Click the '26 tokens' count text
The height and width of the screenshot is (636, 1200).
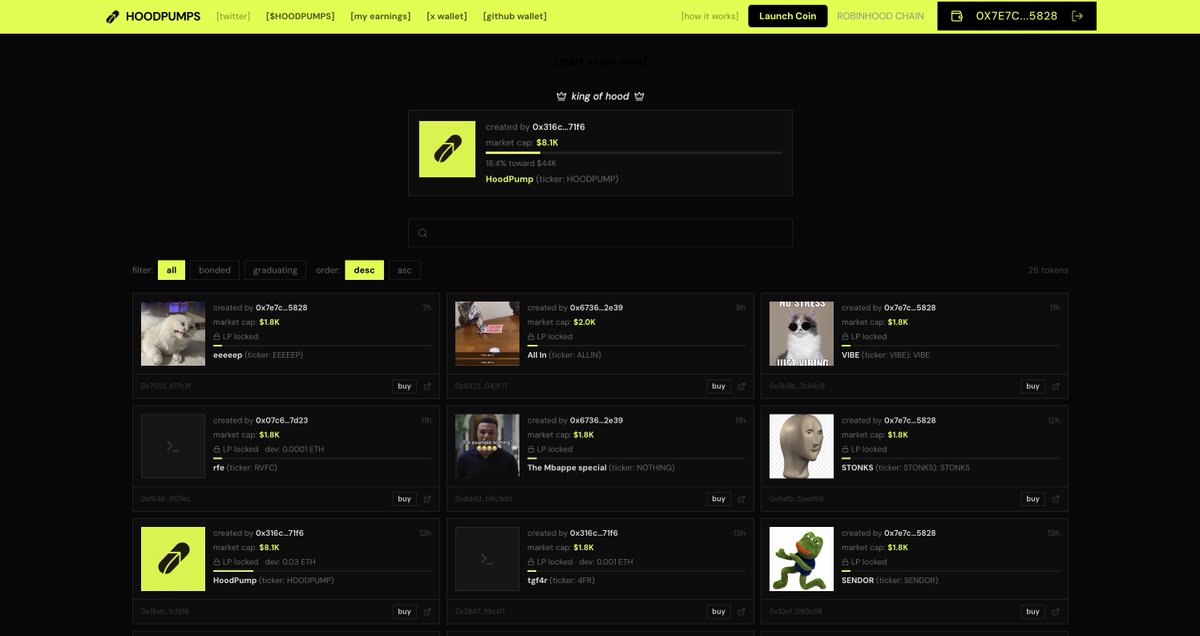1048,270
